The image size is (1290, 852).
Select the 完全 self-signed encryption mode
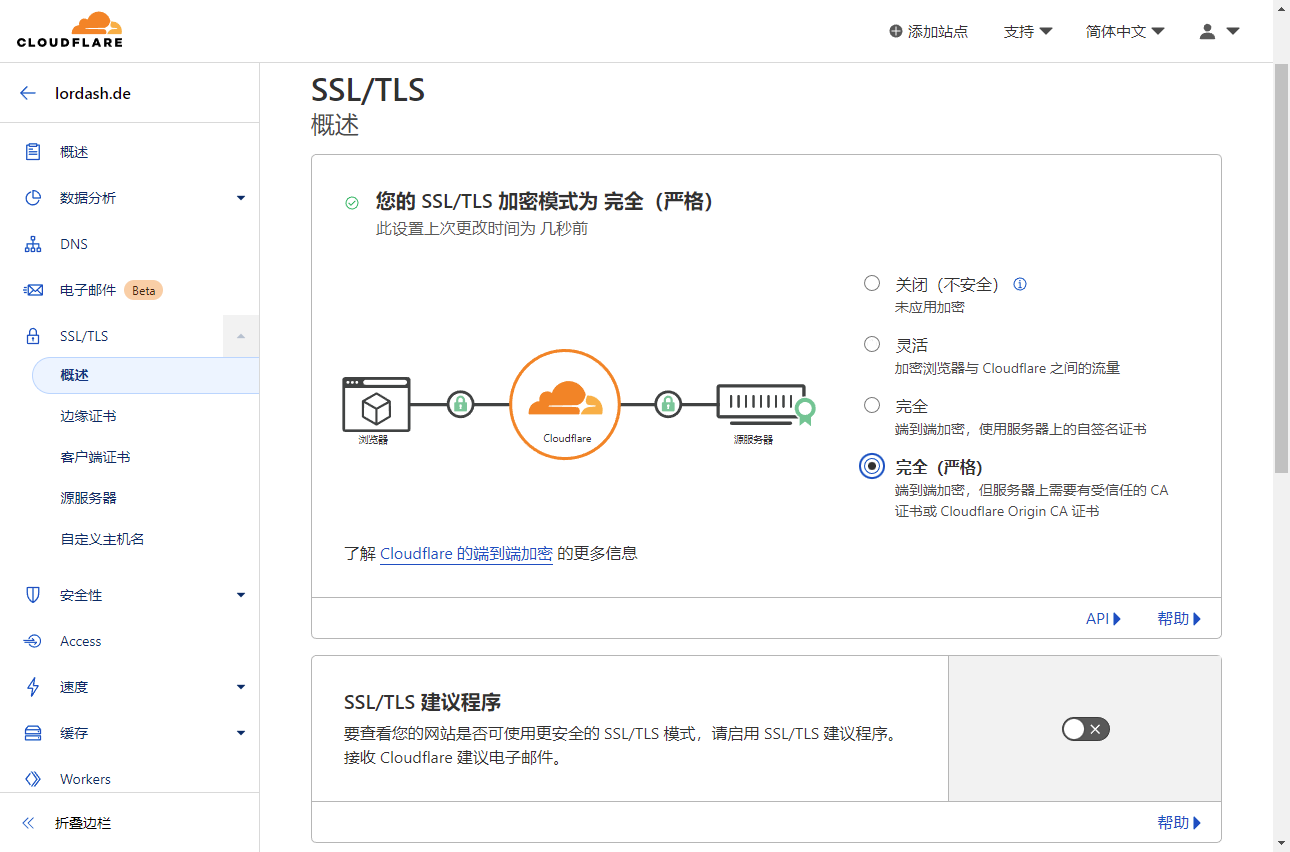872,405
